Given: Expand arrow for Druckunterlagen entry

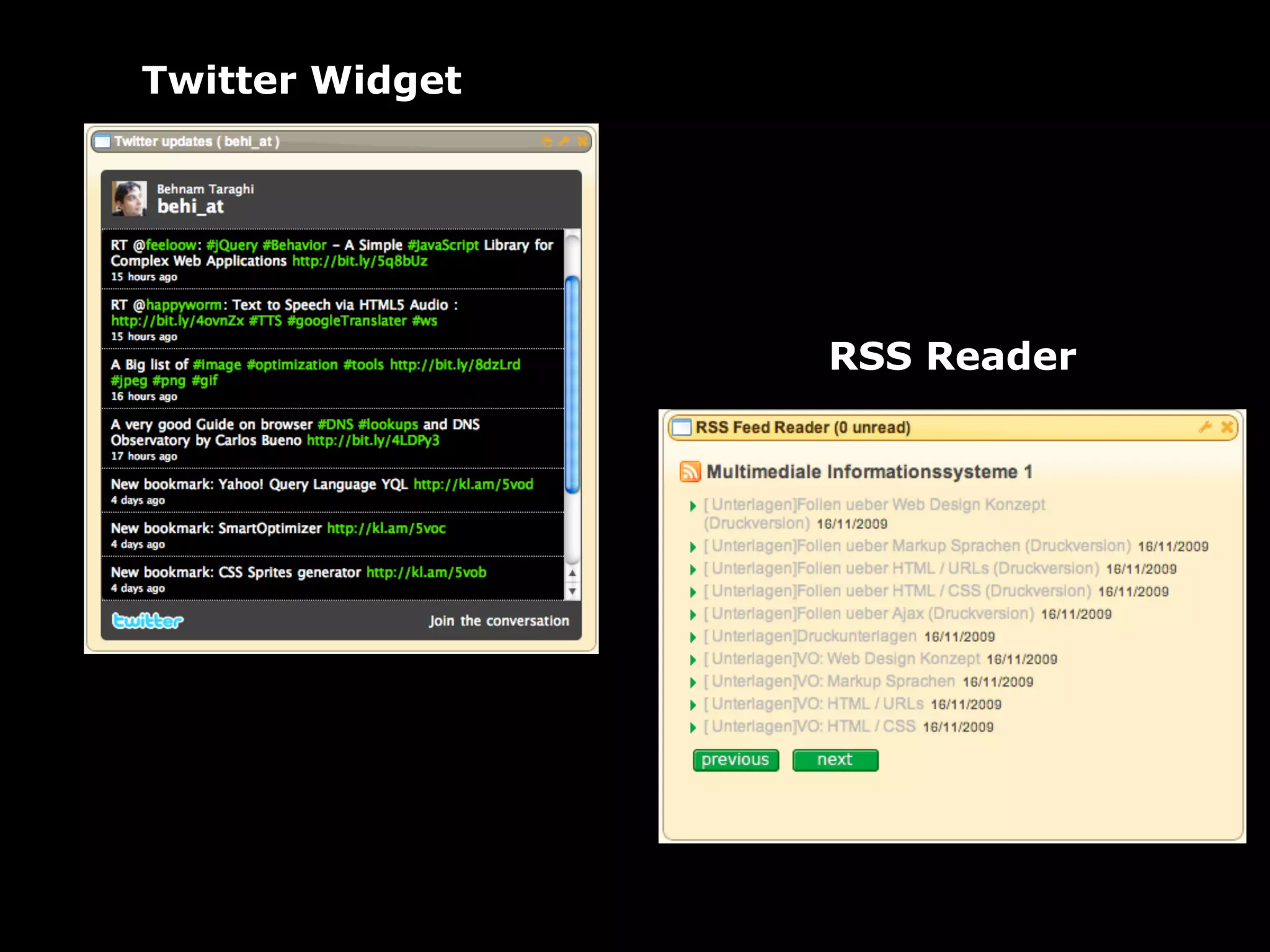Looking at the screenshot, I should (x=693, y=638).
